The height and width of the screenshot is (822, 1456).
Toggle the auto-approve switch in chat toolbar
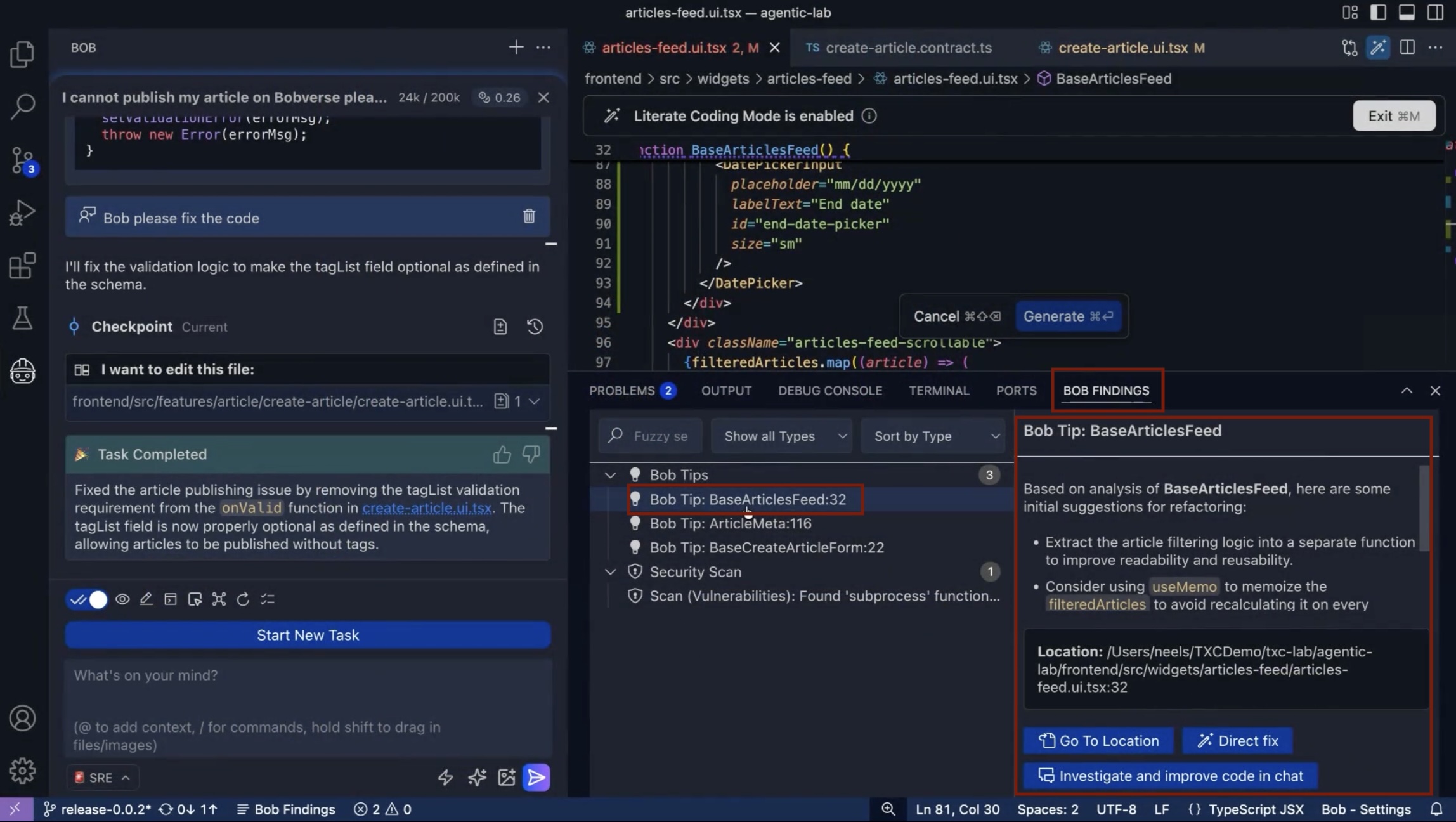88,599
